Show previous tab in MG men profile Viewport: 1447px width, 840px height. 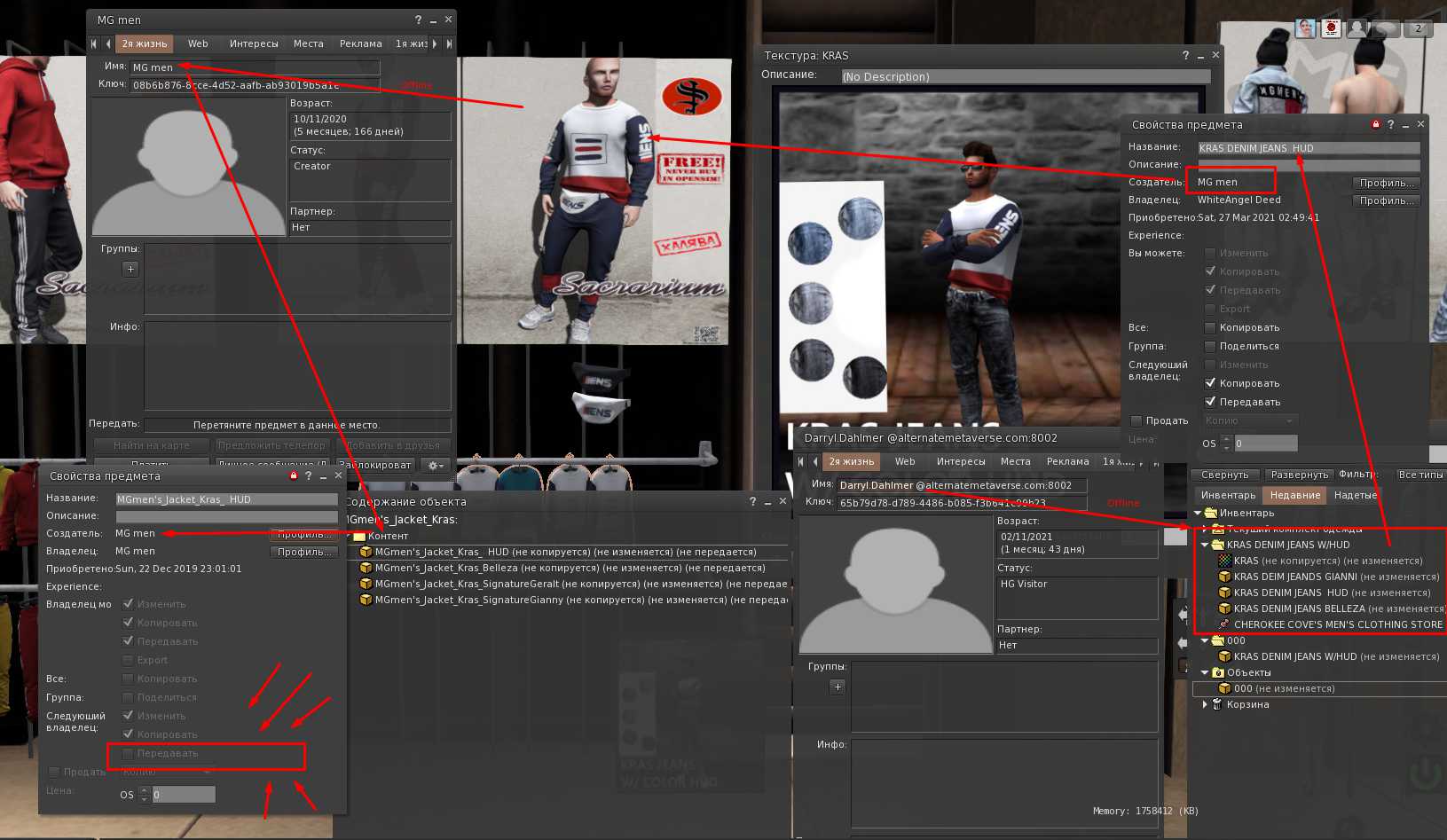pyautogui.click(x=108, y=43)
